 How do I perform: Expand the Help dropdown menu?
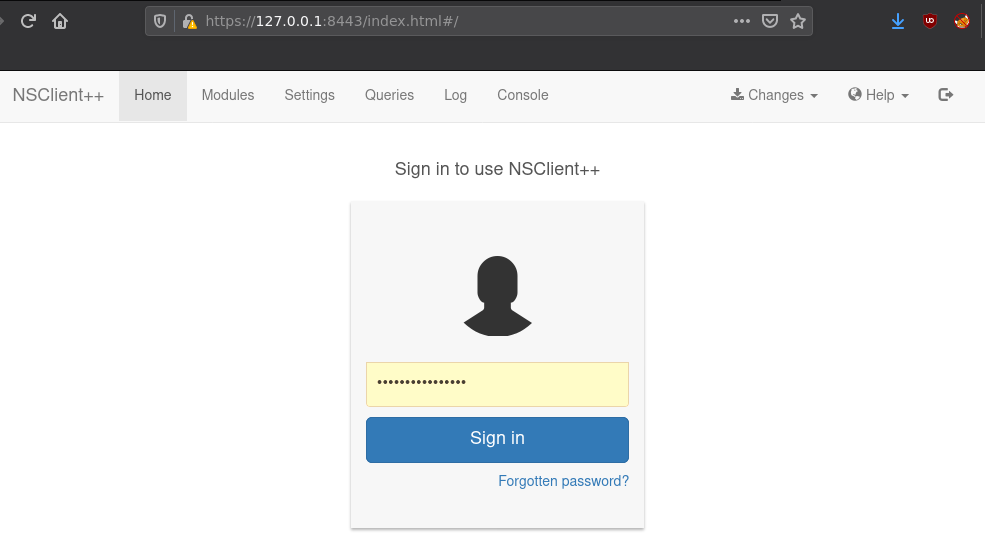click(x=879, y=95)
